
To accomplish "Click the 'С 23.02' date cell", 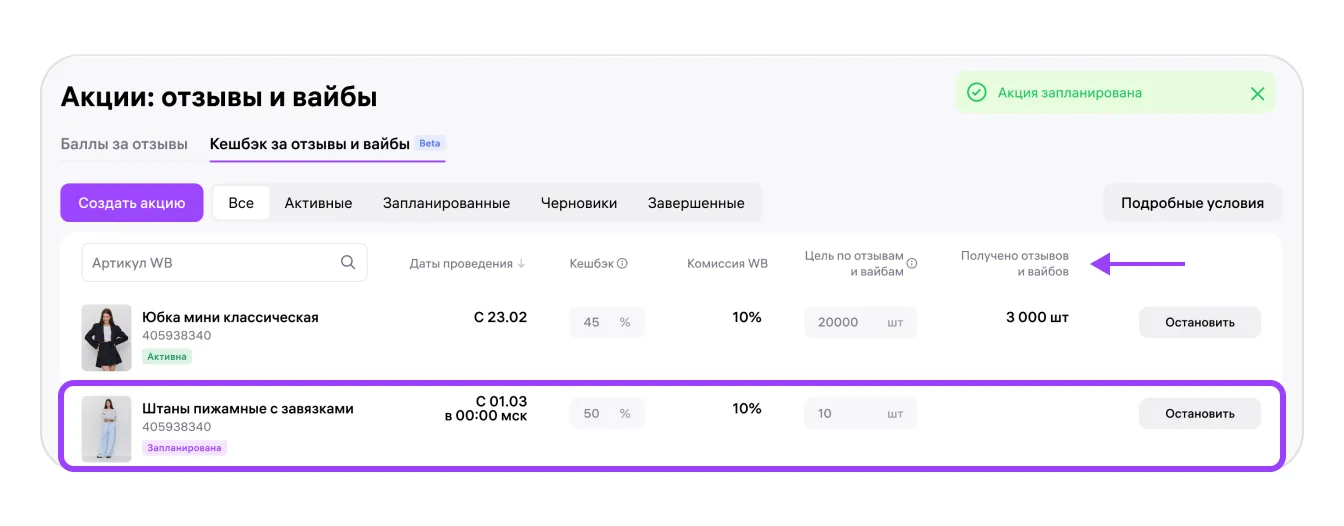I will point(500,317).
